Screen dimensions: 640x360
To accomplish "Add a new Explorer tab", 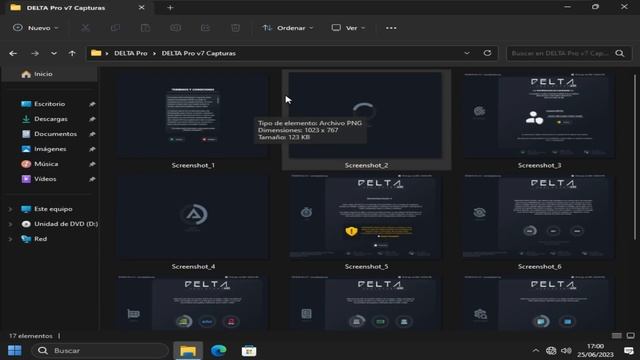I will (170, 7).
